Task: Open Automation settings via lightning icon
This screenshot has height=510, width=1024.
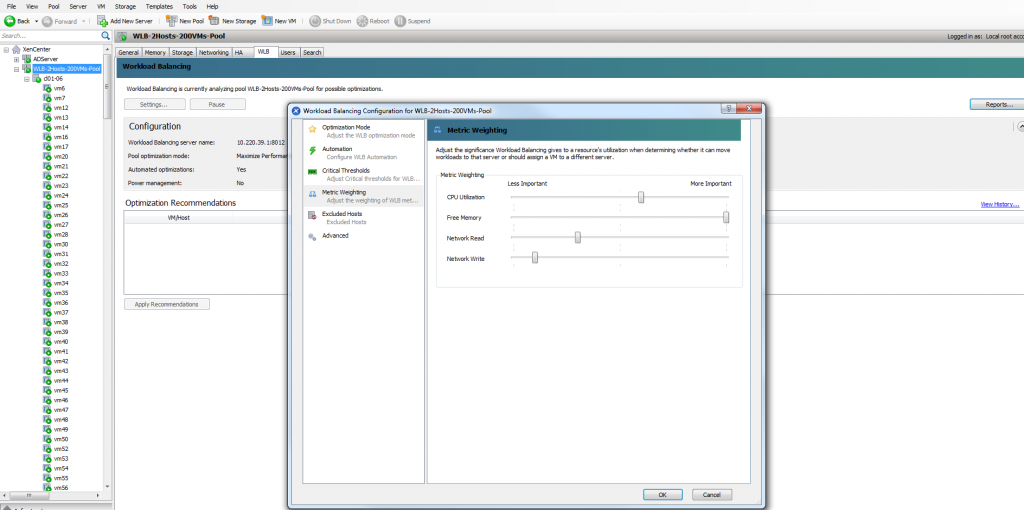Action: [313, 152]
